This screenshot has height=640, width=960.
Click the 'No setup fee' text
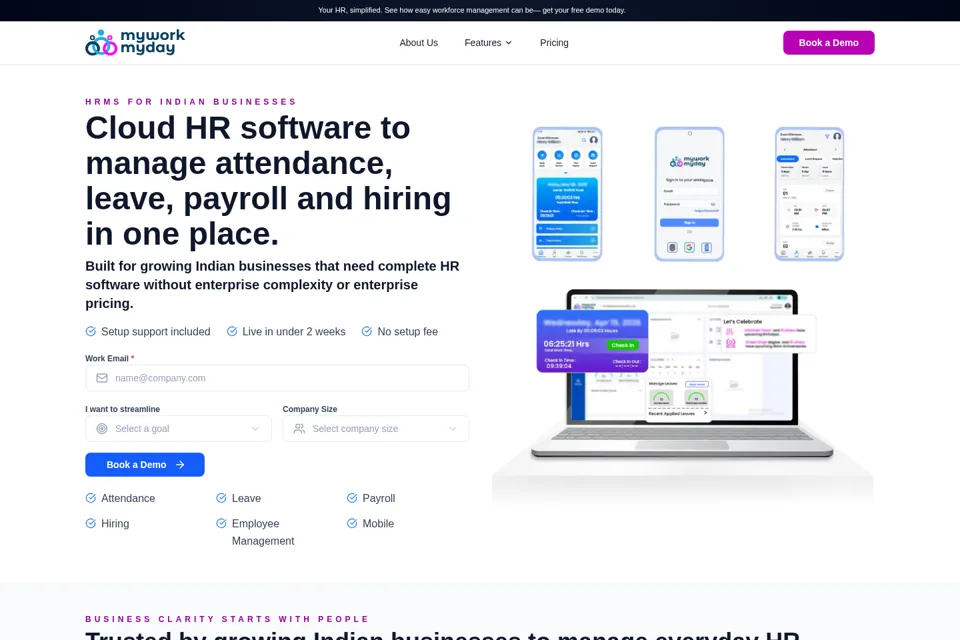[x=408, y=331]
